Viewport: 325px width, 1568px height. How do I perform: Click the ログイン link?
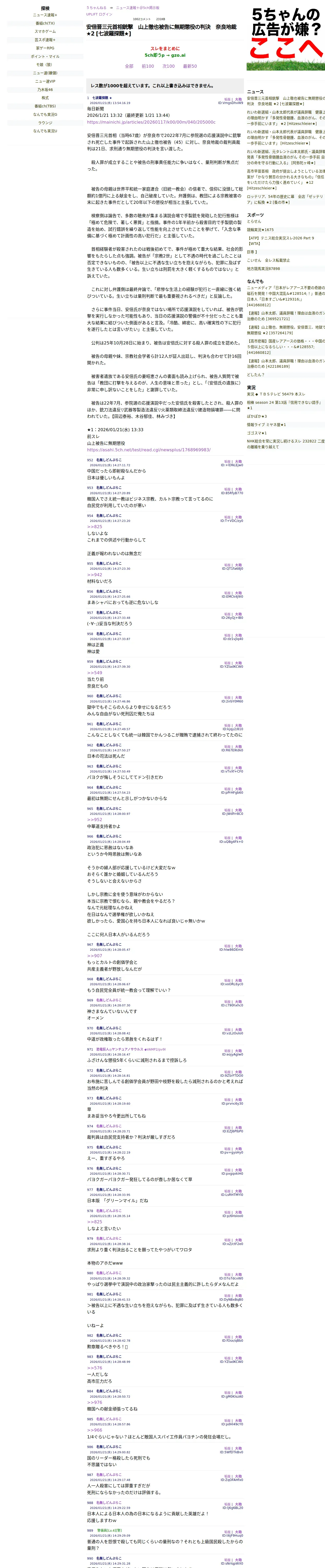(106, 14)
